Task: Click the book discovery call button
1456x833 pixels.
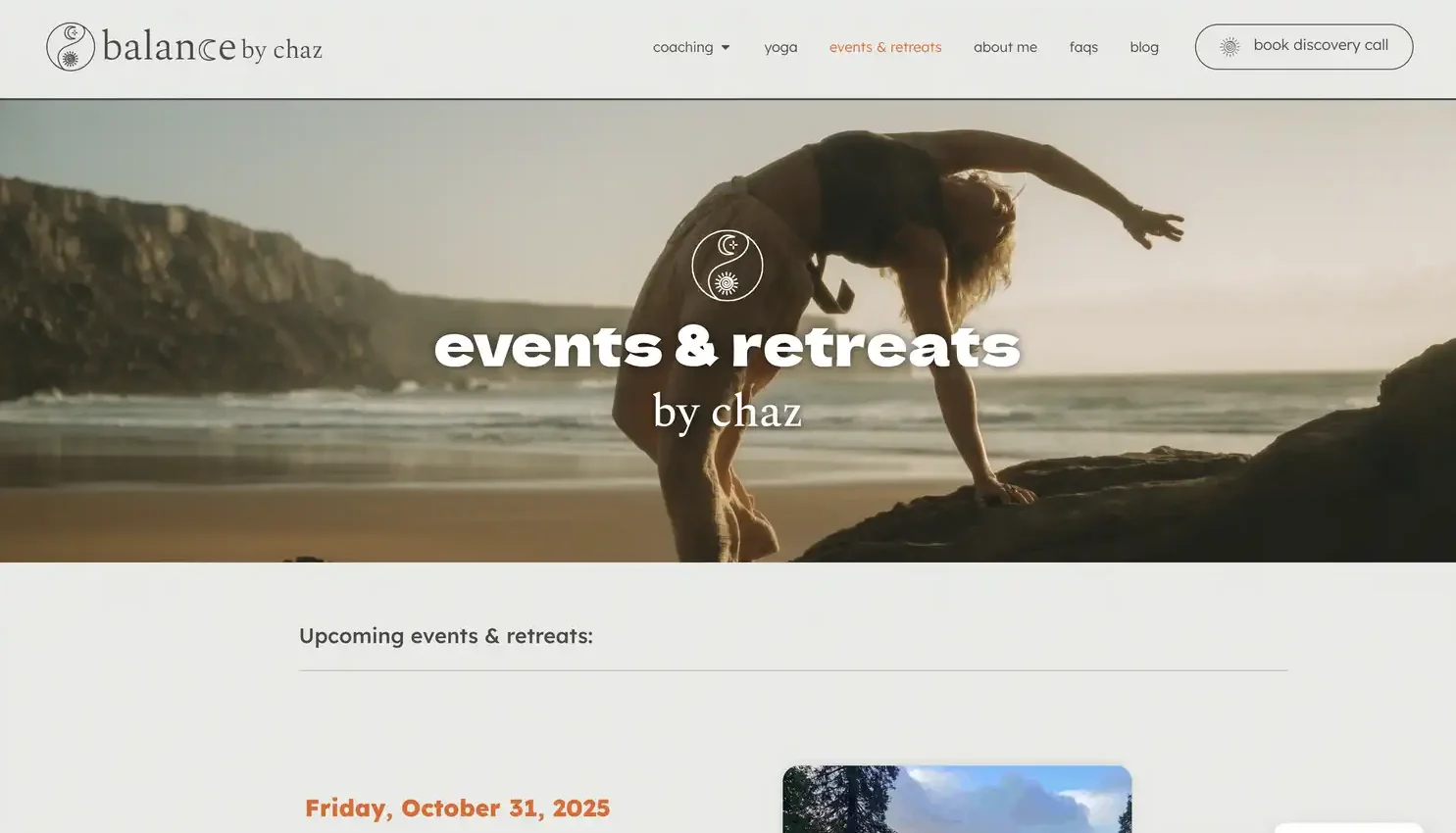Action: [1304, 46]
